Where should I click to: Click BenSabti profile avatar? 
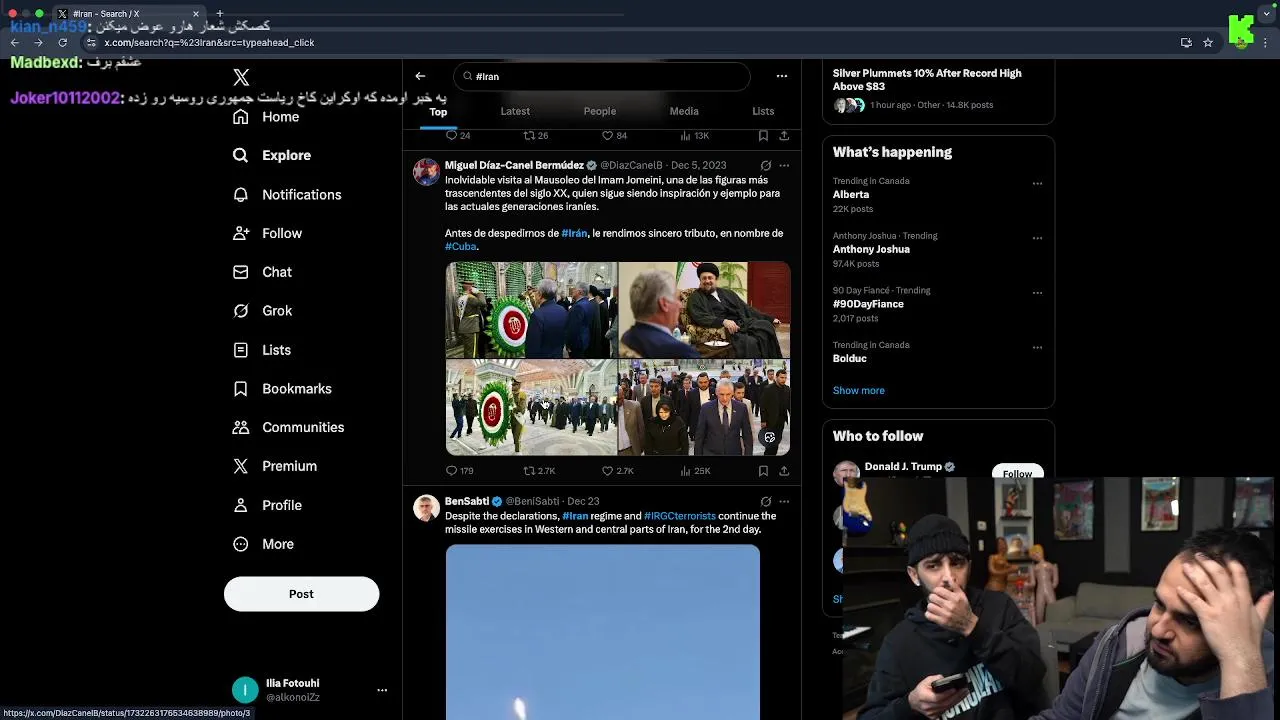point(426,507)
